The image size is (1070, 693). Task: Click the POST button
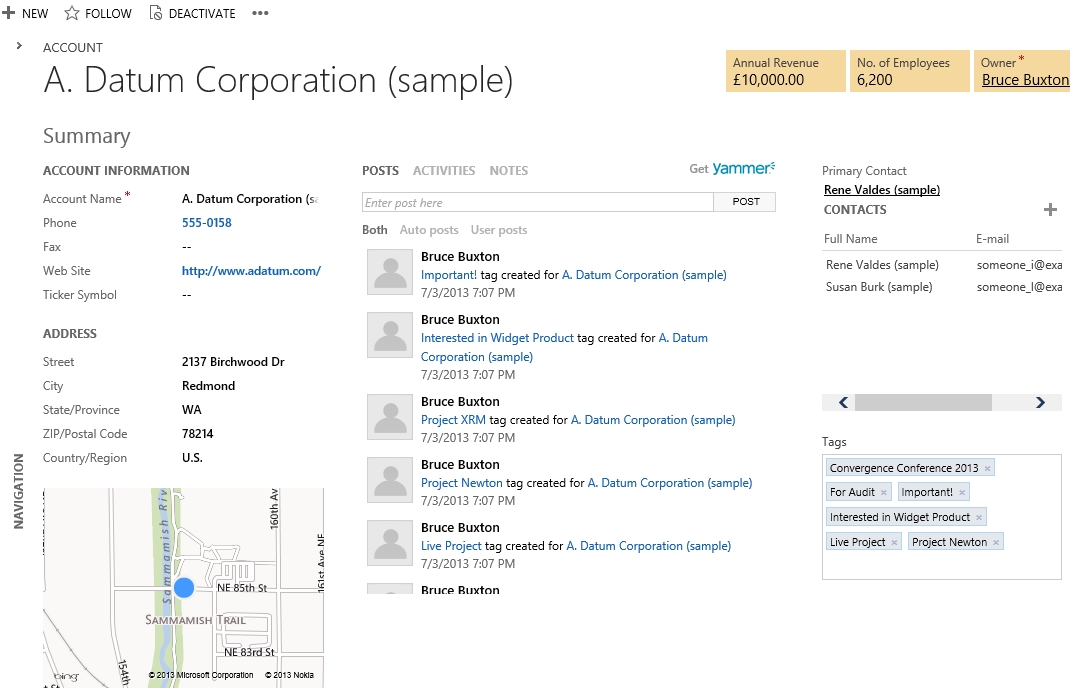(745, 202)
